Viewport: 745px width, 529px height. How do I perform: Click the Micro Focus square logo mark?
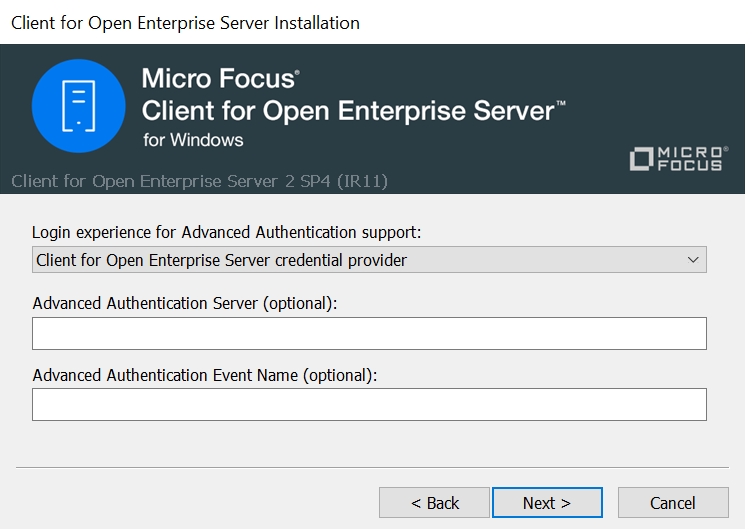coord(642,159)
